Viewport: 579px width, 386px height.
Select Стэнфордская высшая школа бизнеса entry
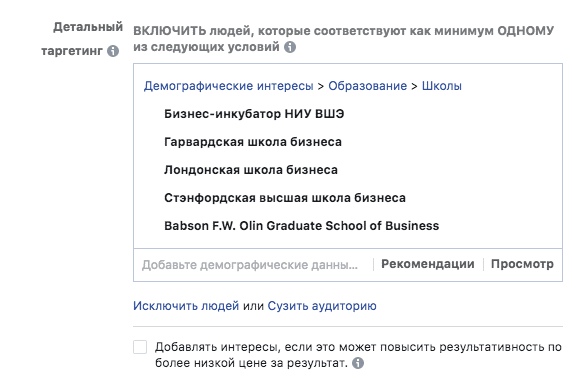[285, 198]
